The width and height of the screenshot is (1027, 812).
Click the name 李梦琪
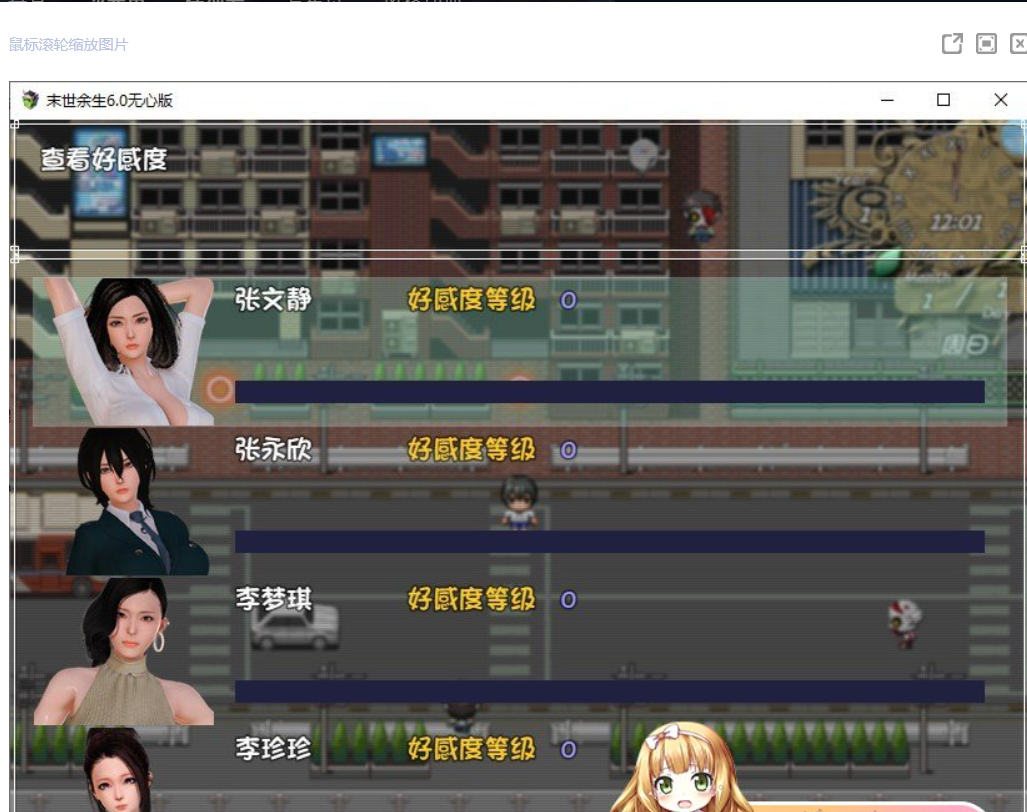click(273, 599)
